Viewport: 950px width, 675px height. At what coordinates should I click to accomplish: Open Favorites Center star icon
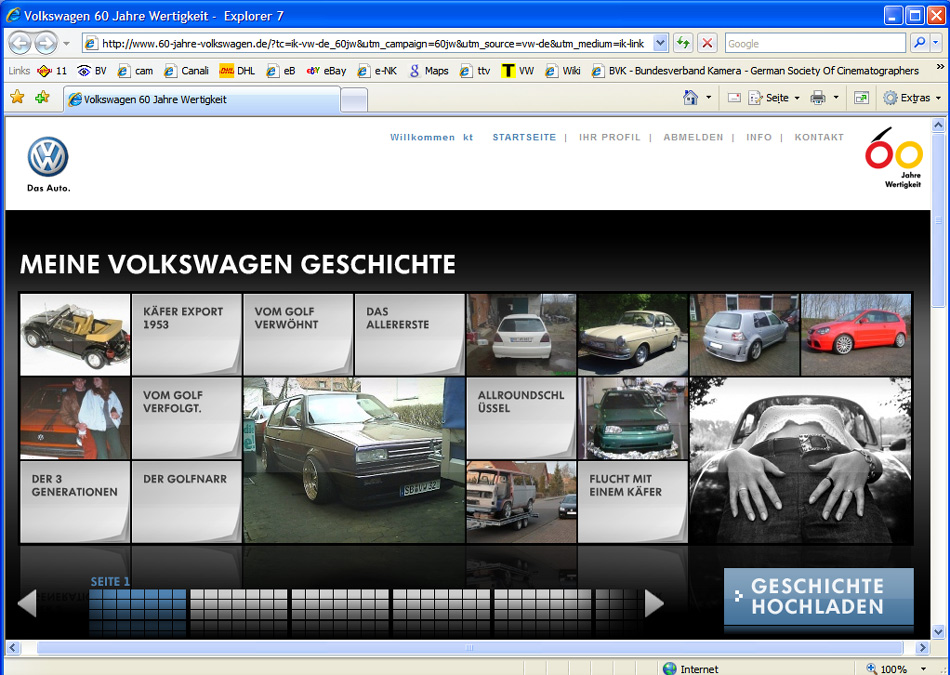(x=17, y=97)
